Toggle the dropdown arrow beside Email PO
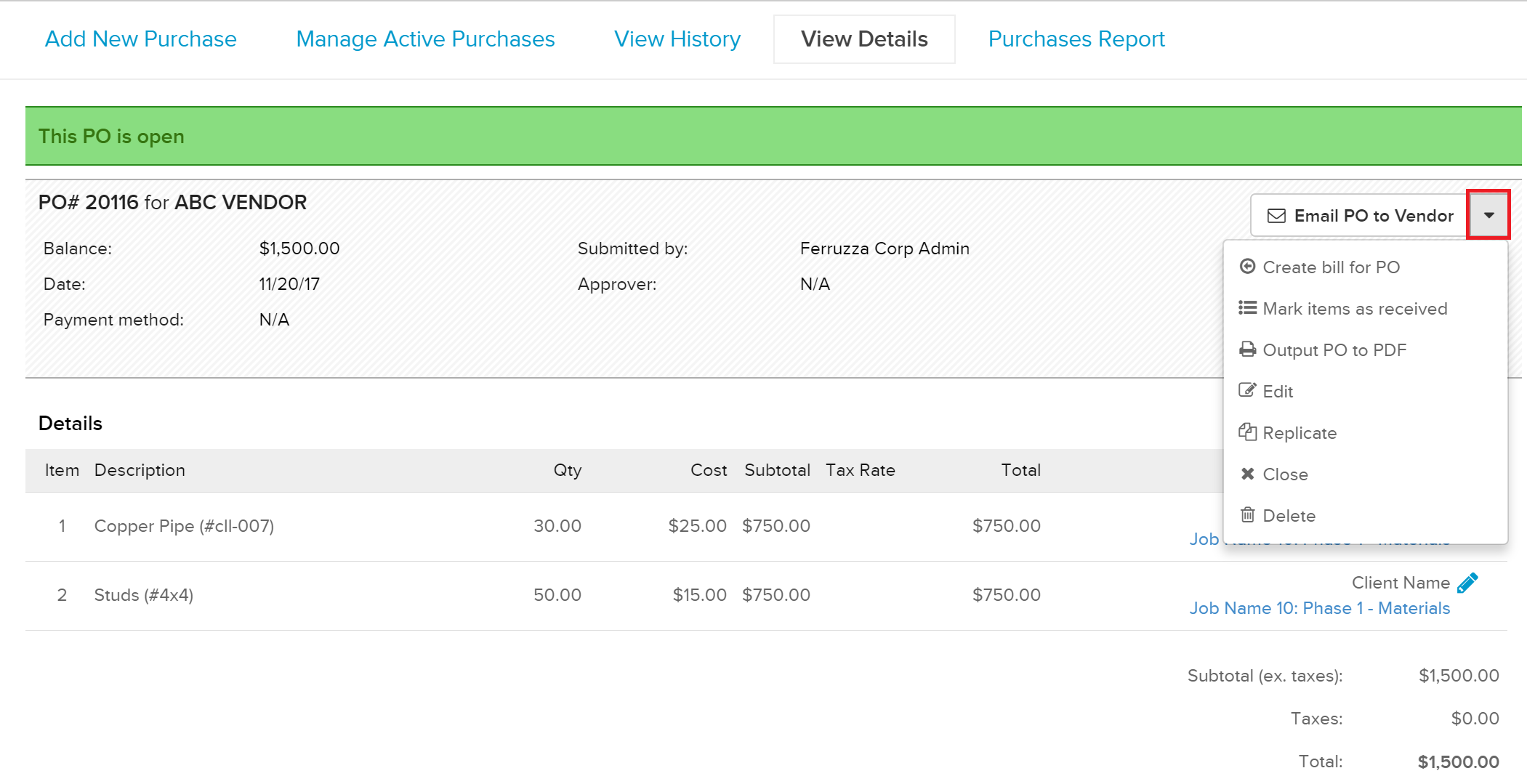Viewport: 1527px width, 784px height. point(1488,214)
